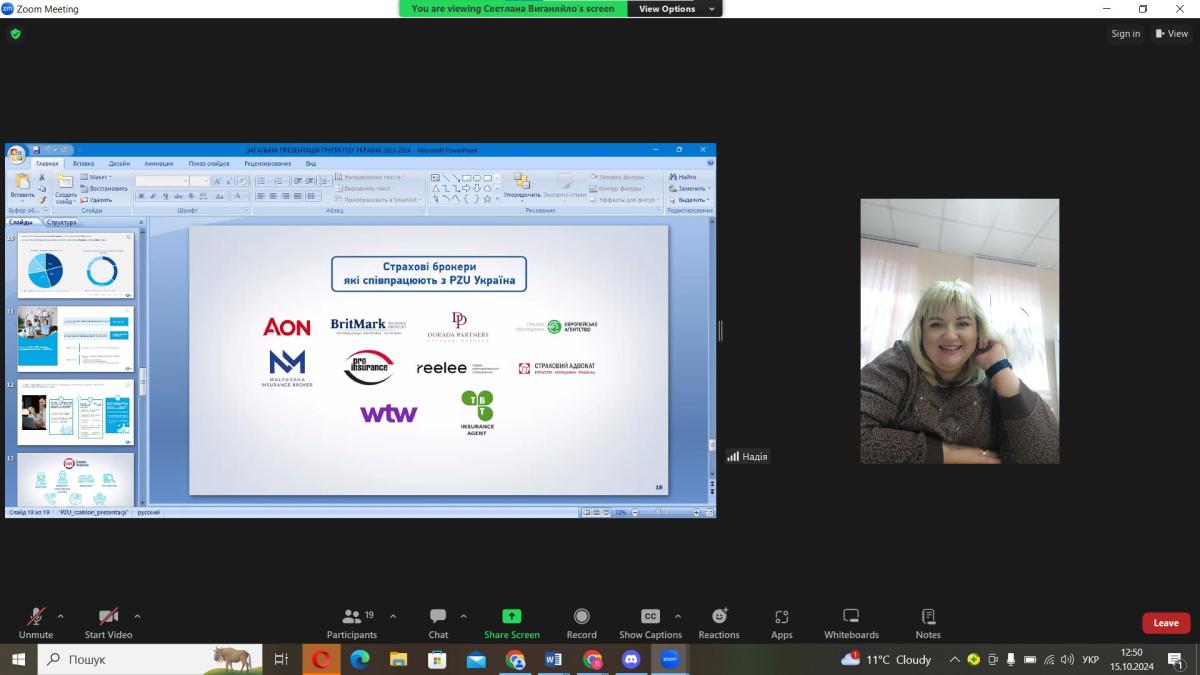Open the Notes panel
1200x675 pixels.
coord(928,622)
